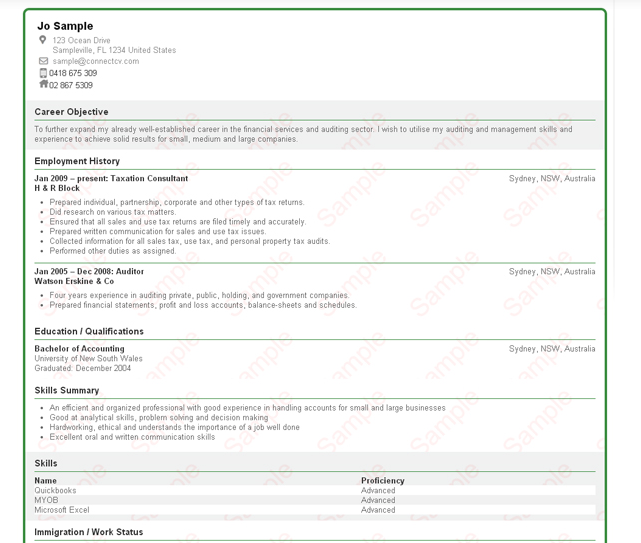
Task: Click the Quickbooks skill row
Action: [x=315, y=491]
